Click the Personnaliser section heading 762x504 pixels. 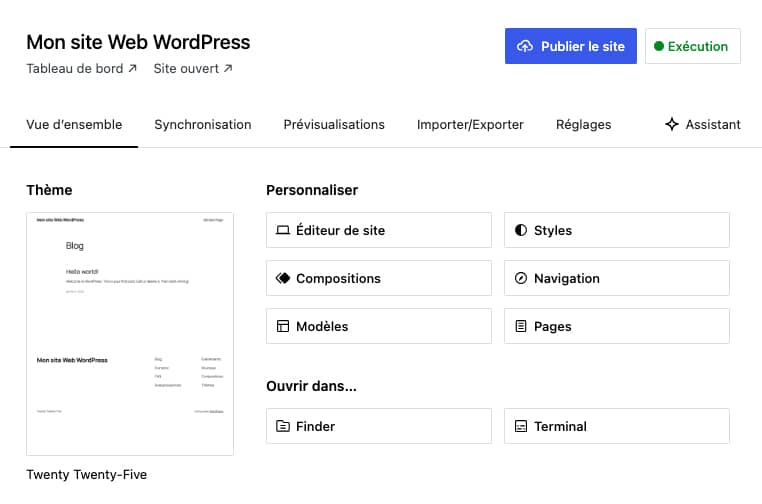click(312, 190)
